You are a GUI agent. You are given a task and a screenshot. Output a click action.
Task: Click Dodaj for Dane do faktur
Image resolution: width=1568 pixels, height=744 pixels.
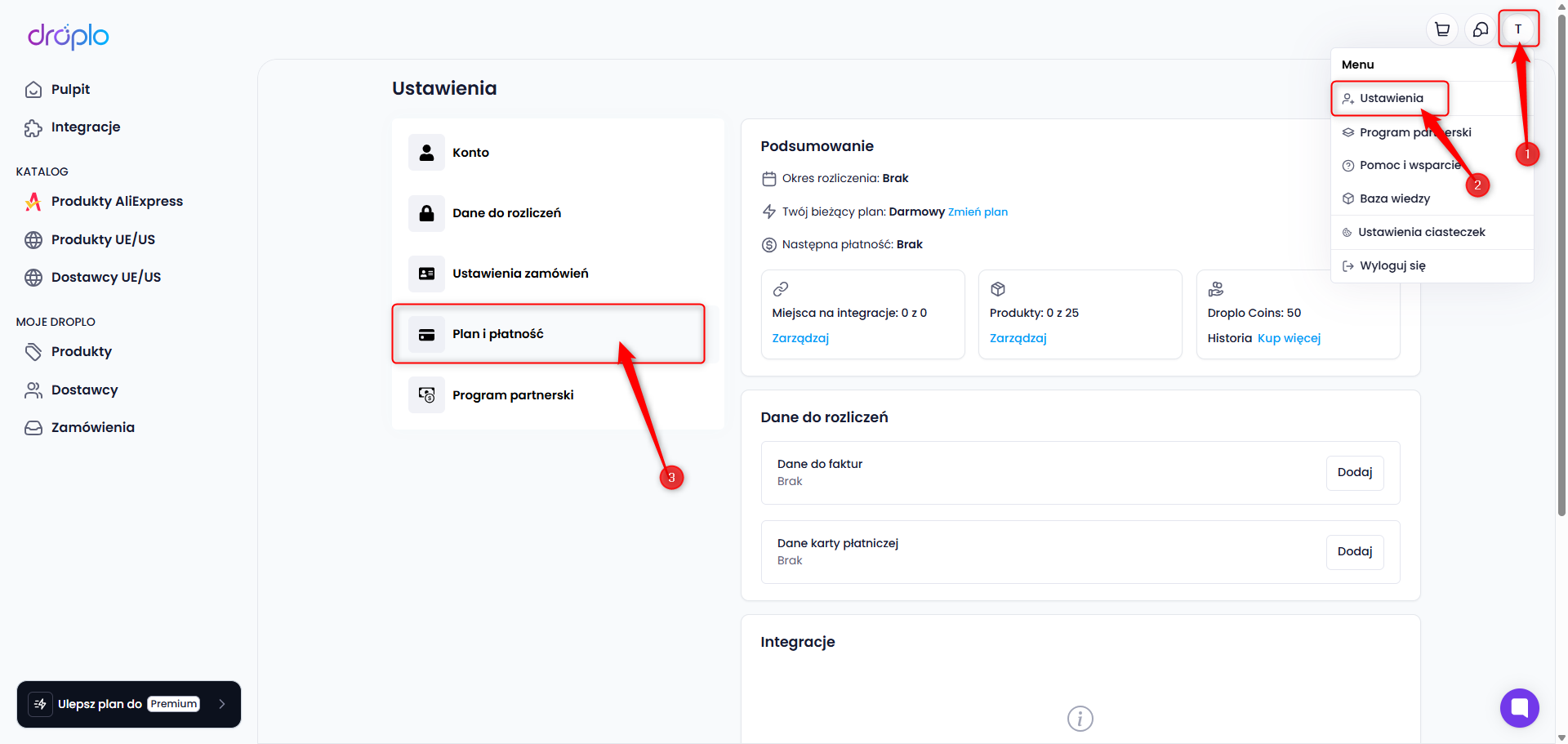(1355, 473)
